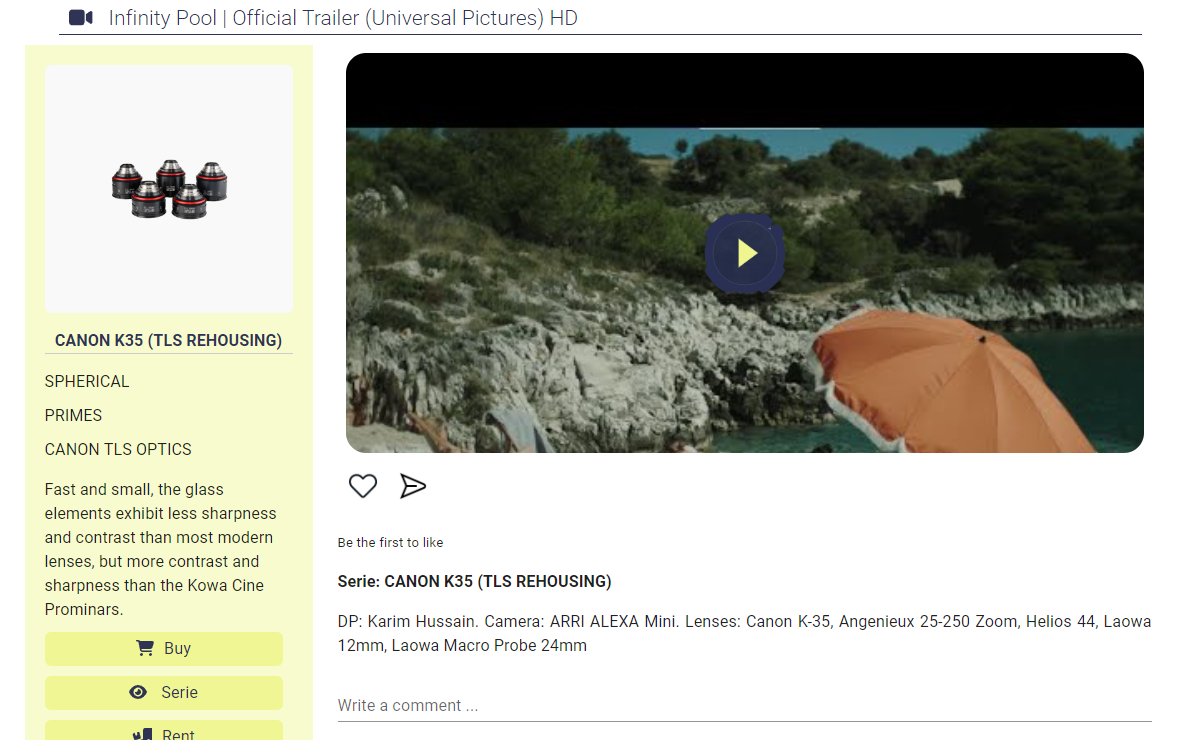The width and height of the screenshot is (1183, 740).
Task: Click the DP Karim Hussain credits description
Action: [x=745, y=634]
